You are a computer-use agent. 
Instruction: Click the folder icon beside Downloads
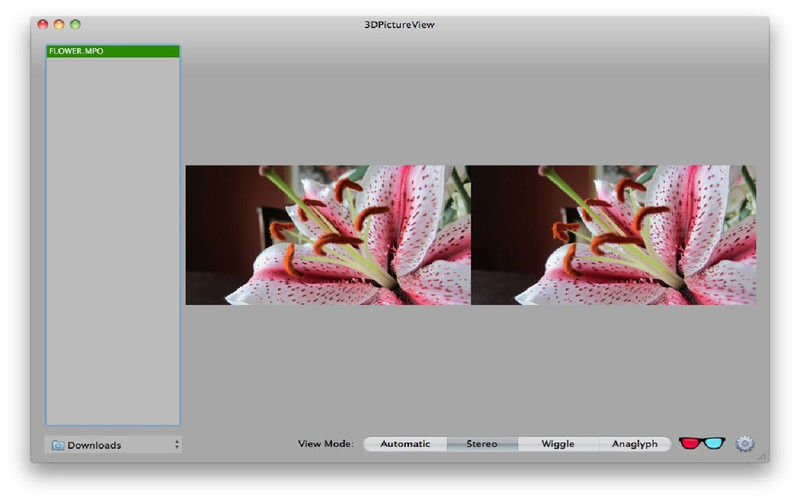58,445
